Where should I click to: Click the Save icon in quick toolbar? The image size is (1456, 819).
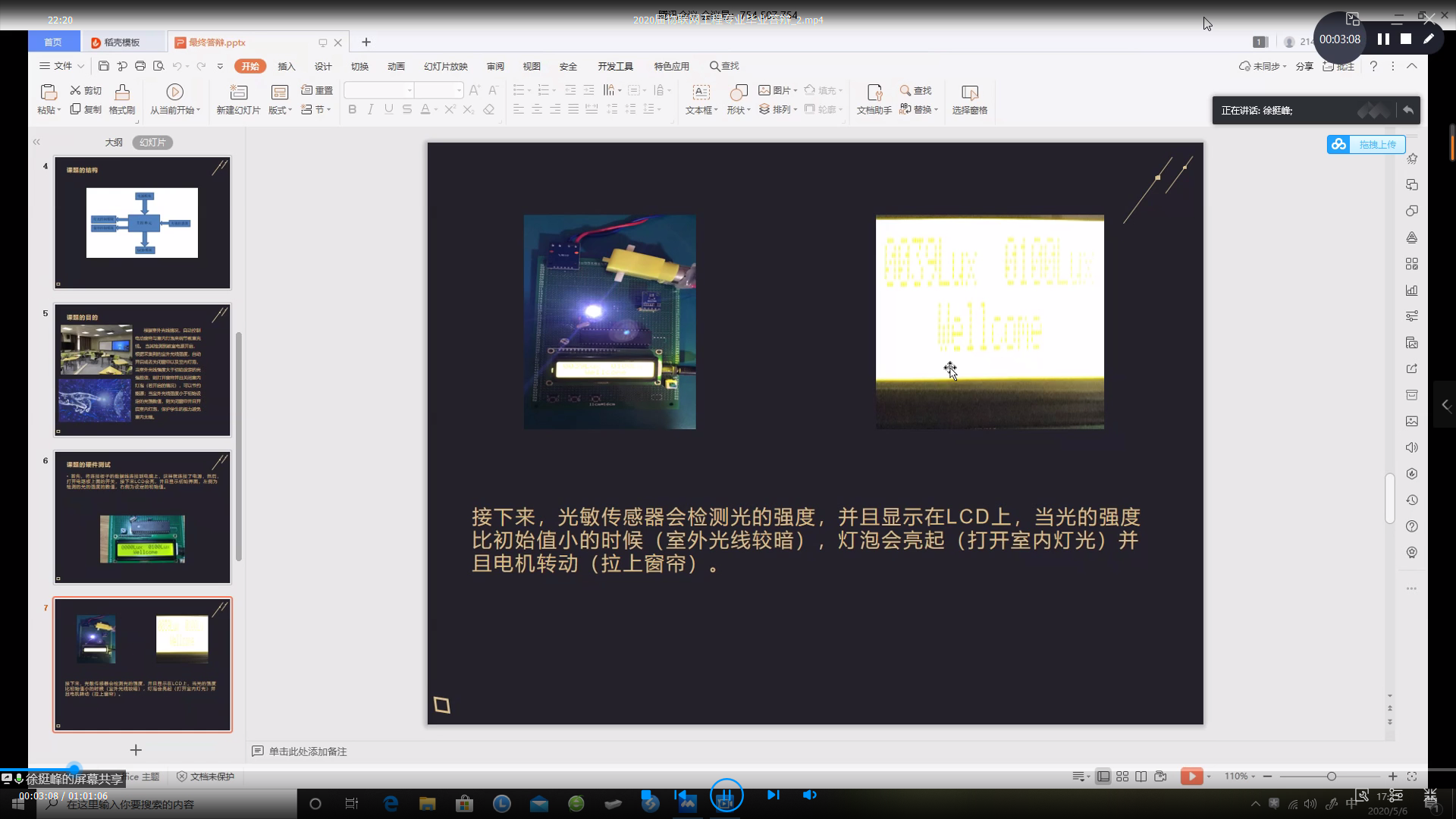(x=104, y=66)
